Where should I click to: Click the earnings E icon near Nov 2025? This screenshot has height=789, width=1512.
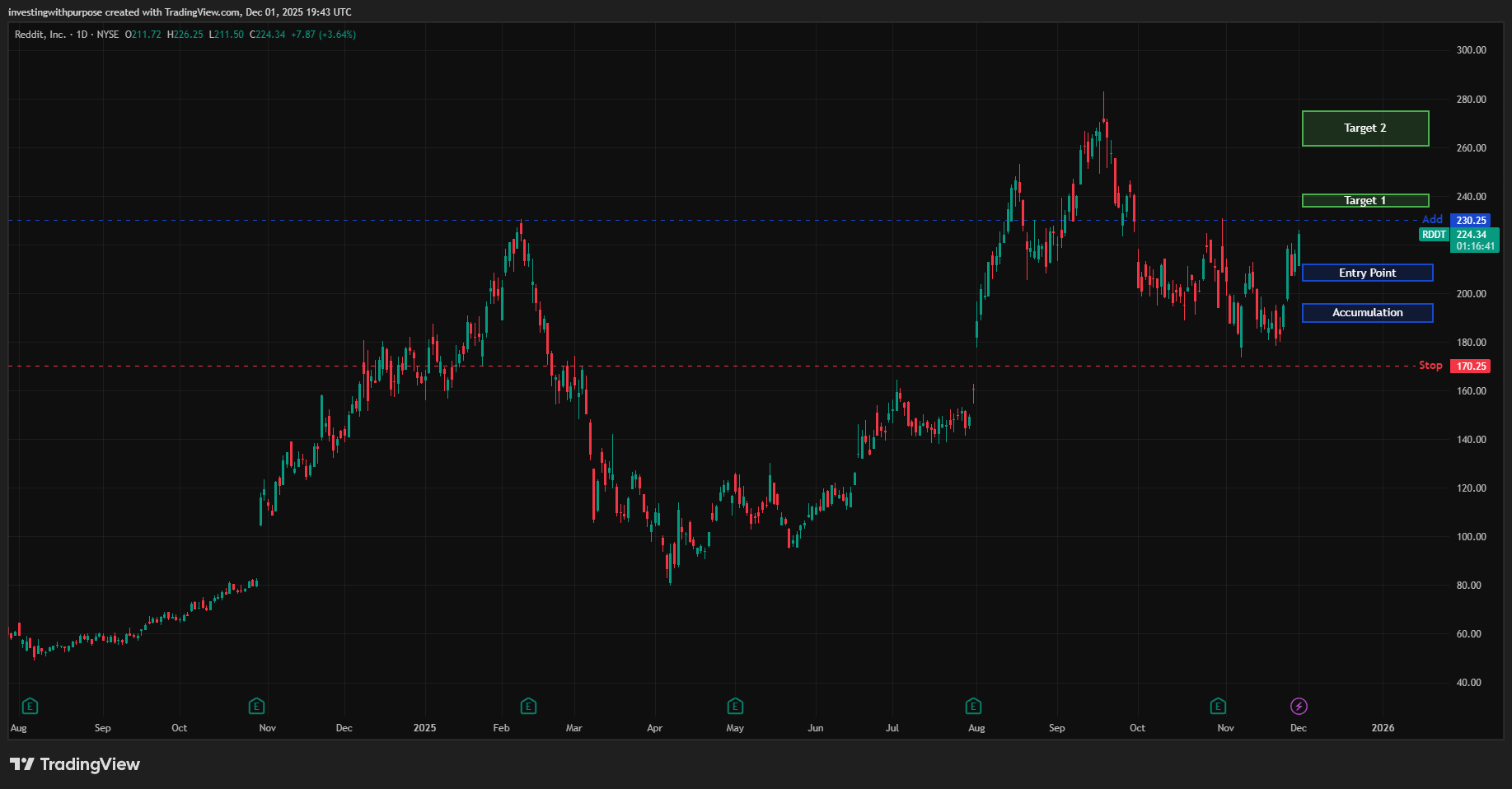[x=1218, y=706]
